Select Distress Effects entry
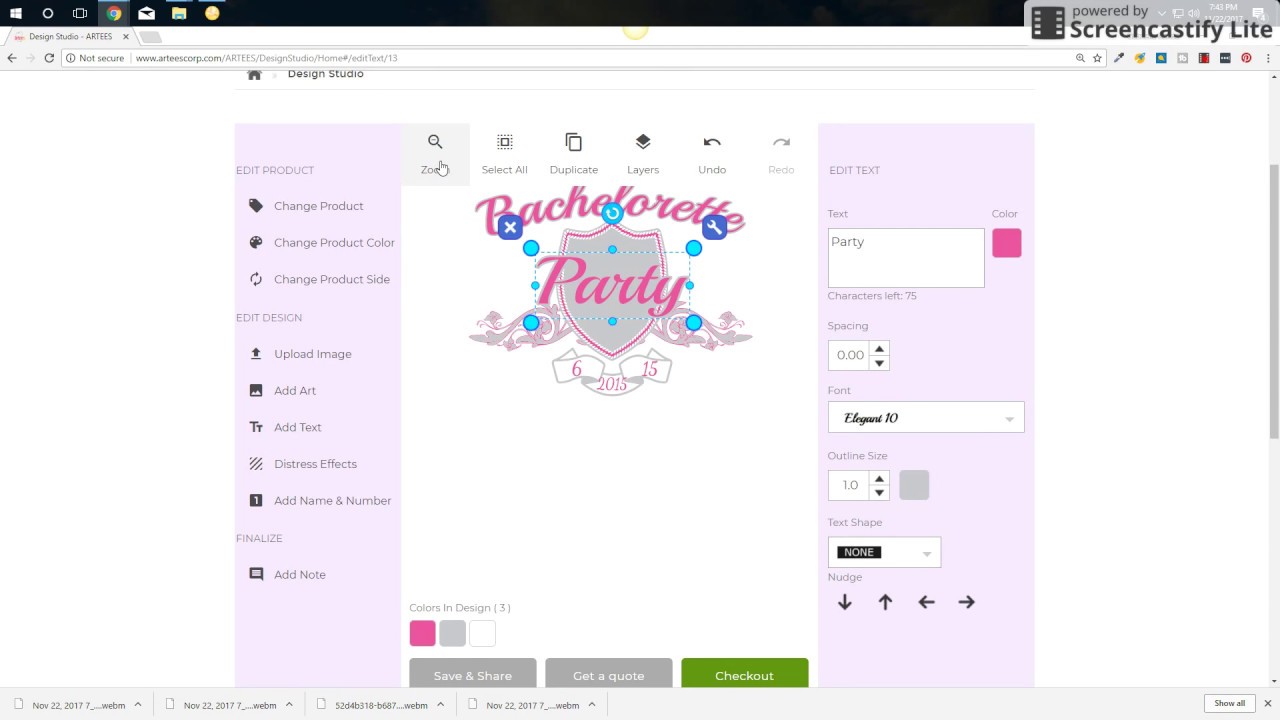Screen dimensions: 1280x720 tap(315, 464)
